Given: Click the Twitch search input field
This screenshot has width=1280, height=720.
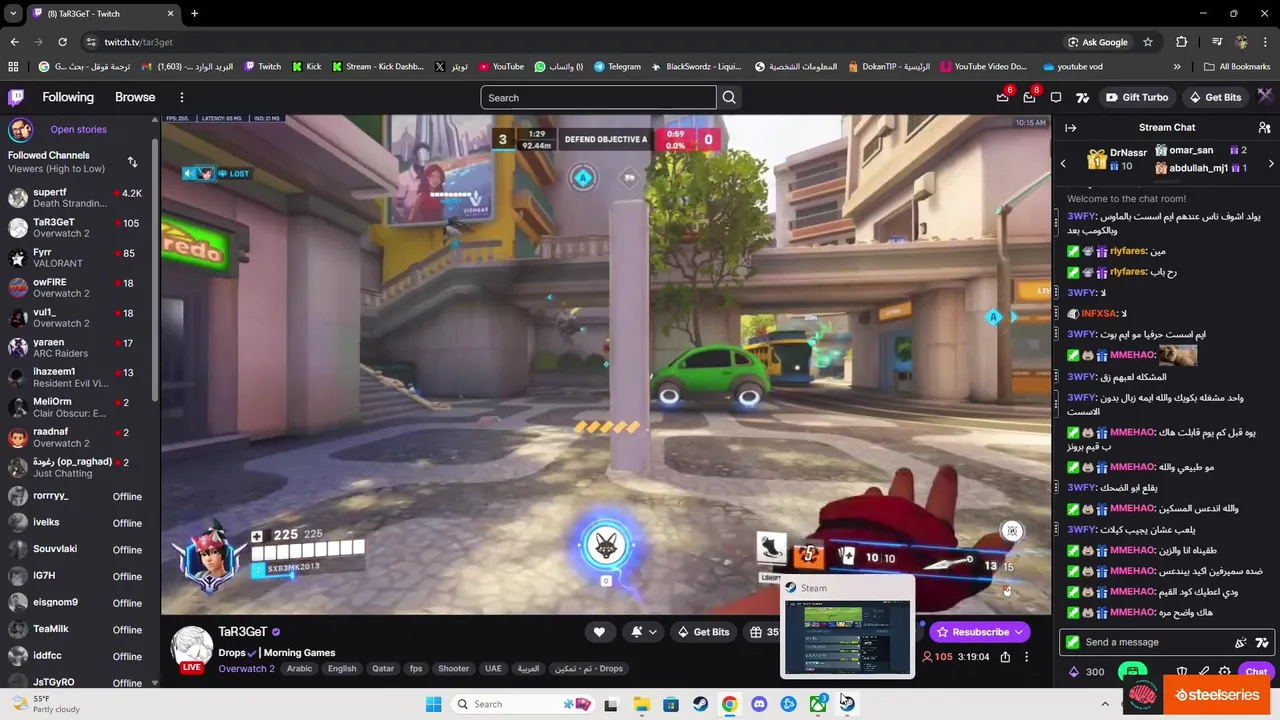Looking at the screenshot, I should [x=598, y=97].
